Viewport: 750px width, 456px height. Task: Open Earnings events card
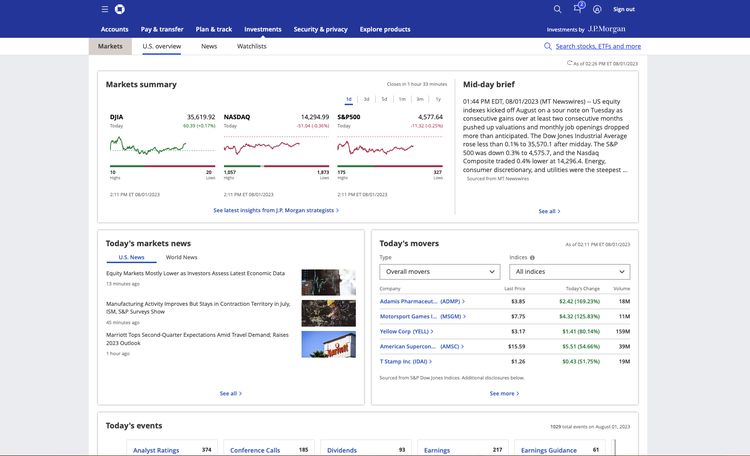pos(463,448)
